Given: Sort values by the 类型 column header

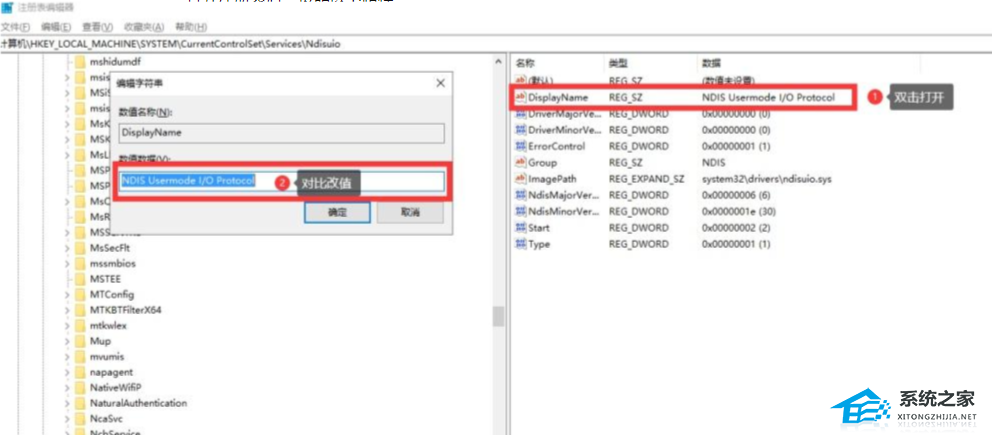Looking at the screenshot, I should (x=617, y=63).
